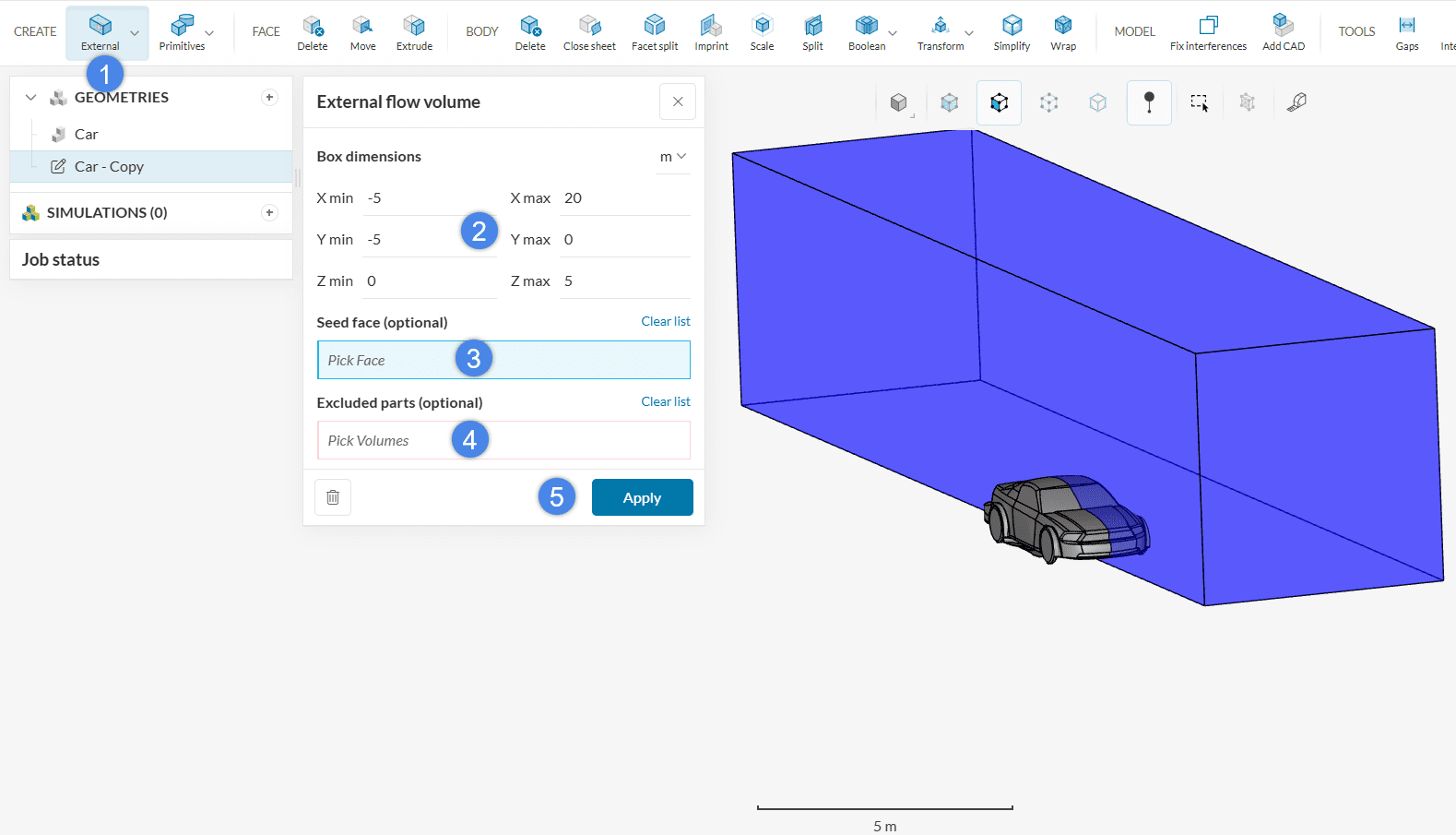Collapse the GEOMETRIES tree section

[x=30, y=98]
